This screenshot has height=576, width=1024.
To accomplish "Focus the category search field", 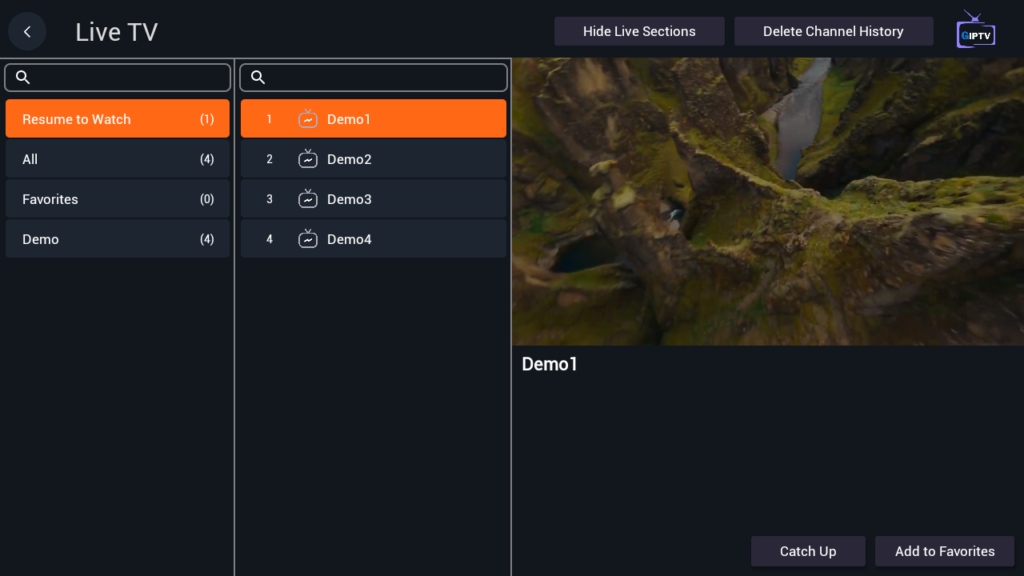I will [130, 78].
